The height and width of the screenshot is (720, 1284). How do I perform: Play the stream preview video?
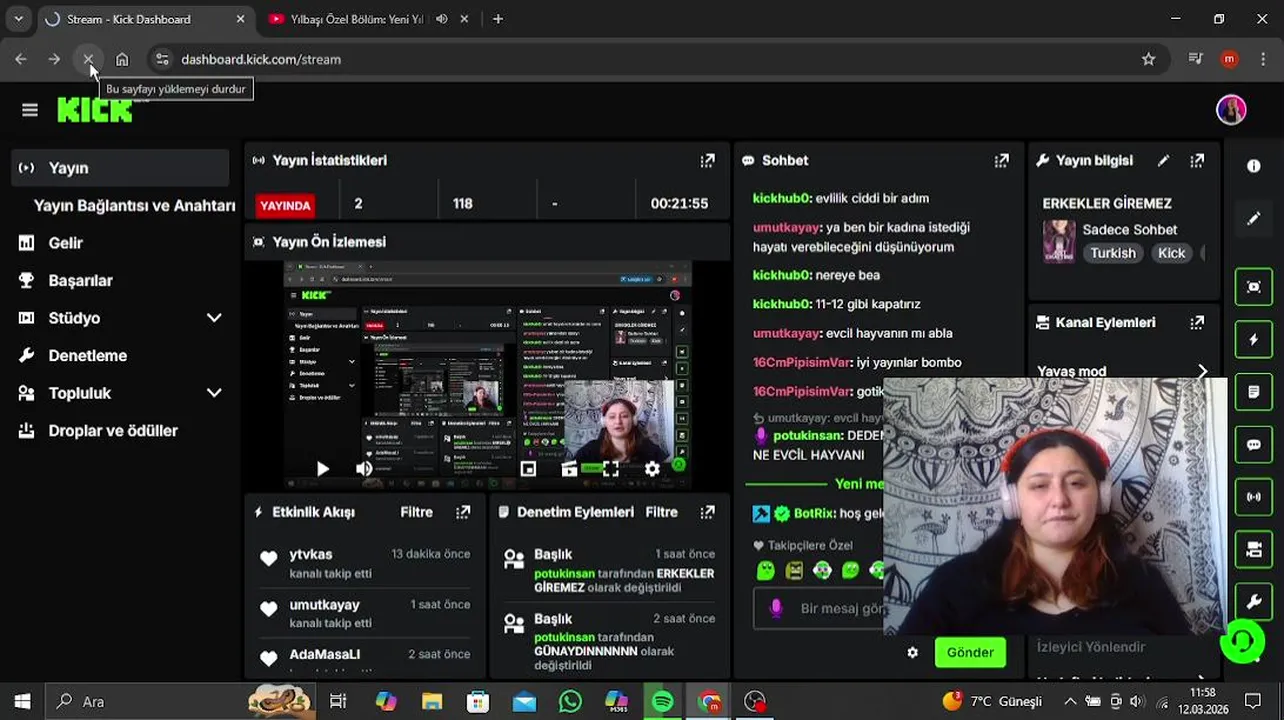322,468
